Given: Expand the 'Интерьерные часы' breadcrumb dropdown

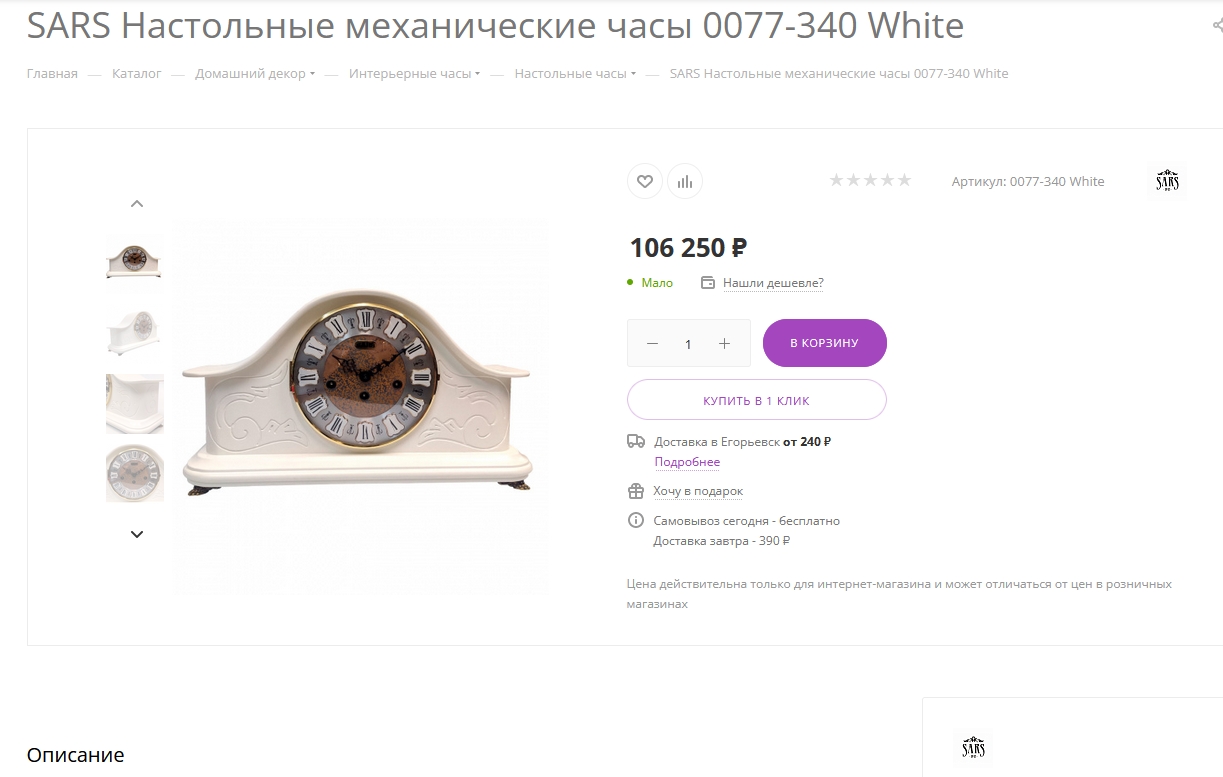Looking at the screenshot, I should 478,74.
